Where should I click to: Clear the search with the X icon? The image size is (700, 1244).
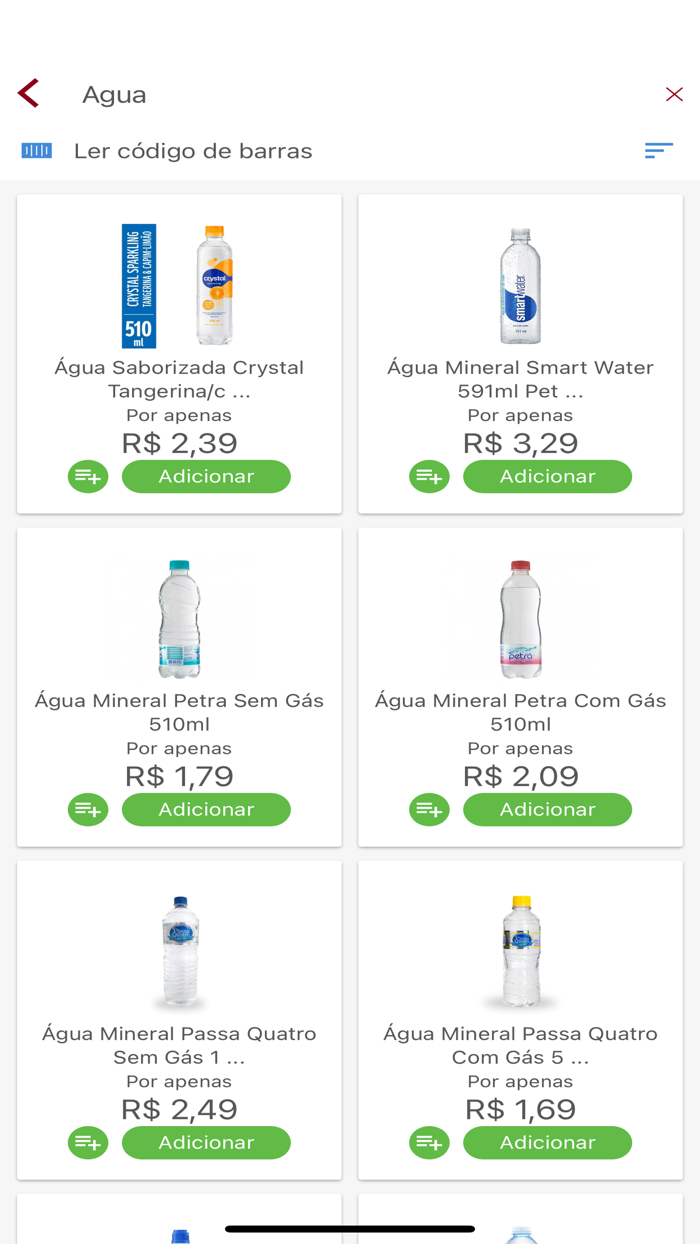point(674,93)
